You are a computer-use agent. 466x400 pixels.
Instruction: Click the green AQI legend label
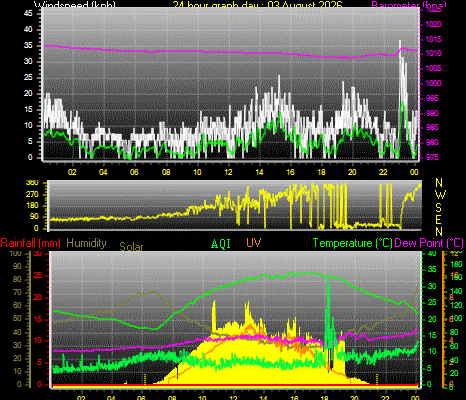pos(221,244)
